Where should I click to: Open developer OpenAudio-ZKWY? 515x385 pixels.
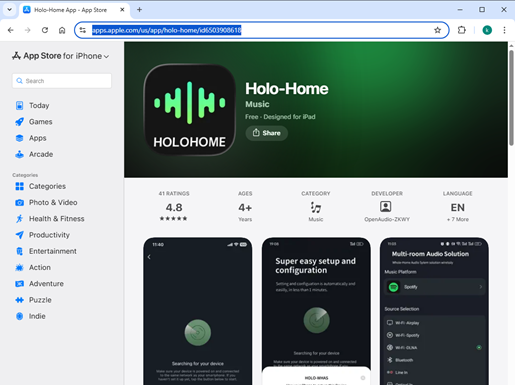pos(387,219)
